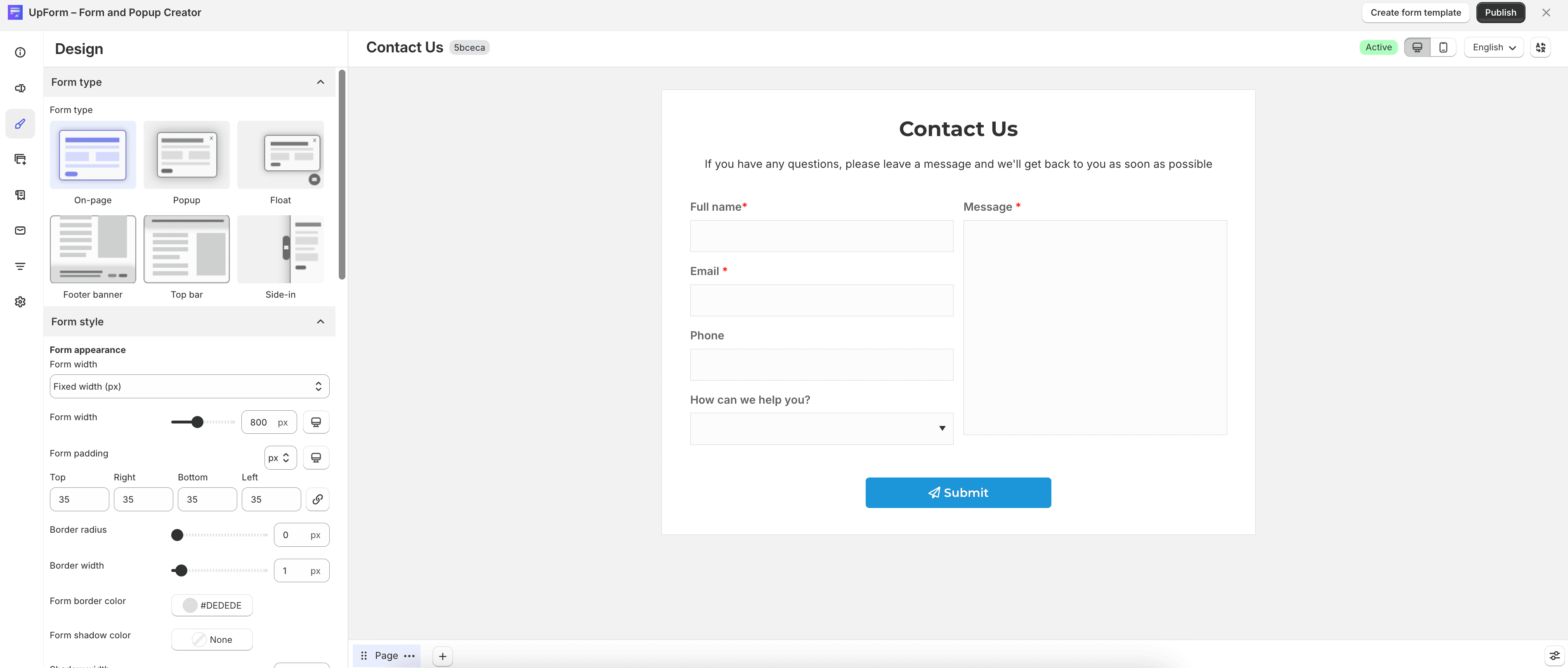The image size is (1568, 668).
Task: Click the Border radius value field
Action: click(x=301, y=535)
